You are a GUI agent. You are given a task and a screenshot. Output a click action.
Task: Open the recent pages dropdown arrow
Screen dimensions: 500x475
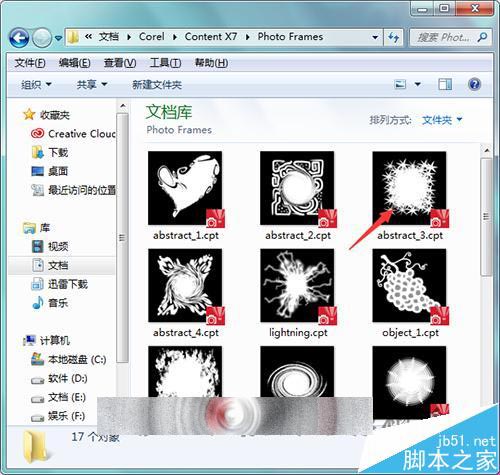pyautogui.click(x=58, y=38)
